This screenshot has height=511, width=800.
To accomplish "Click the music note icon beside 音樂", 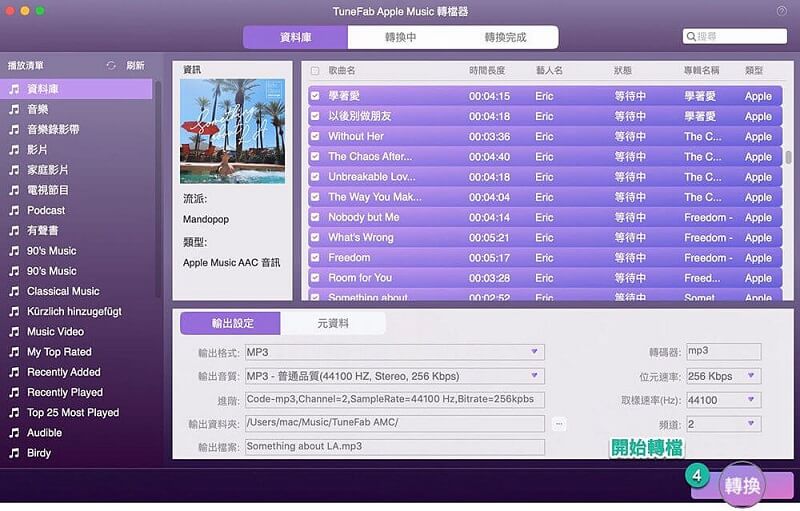I will [x=14, y=109].
